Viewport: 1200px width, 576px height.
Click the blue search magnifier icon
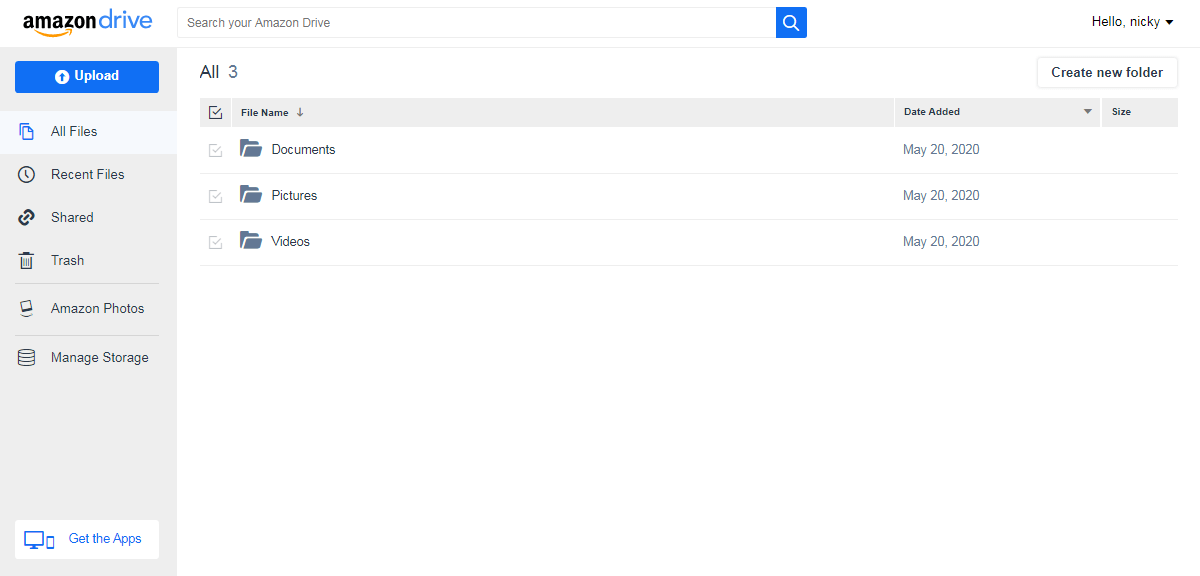pos(791,21)
